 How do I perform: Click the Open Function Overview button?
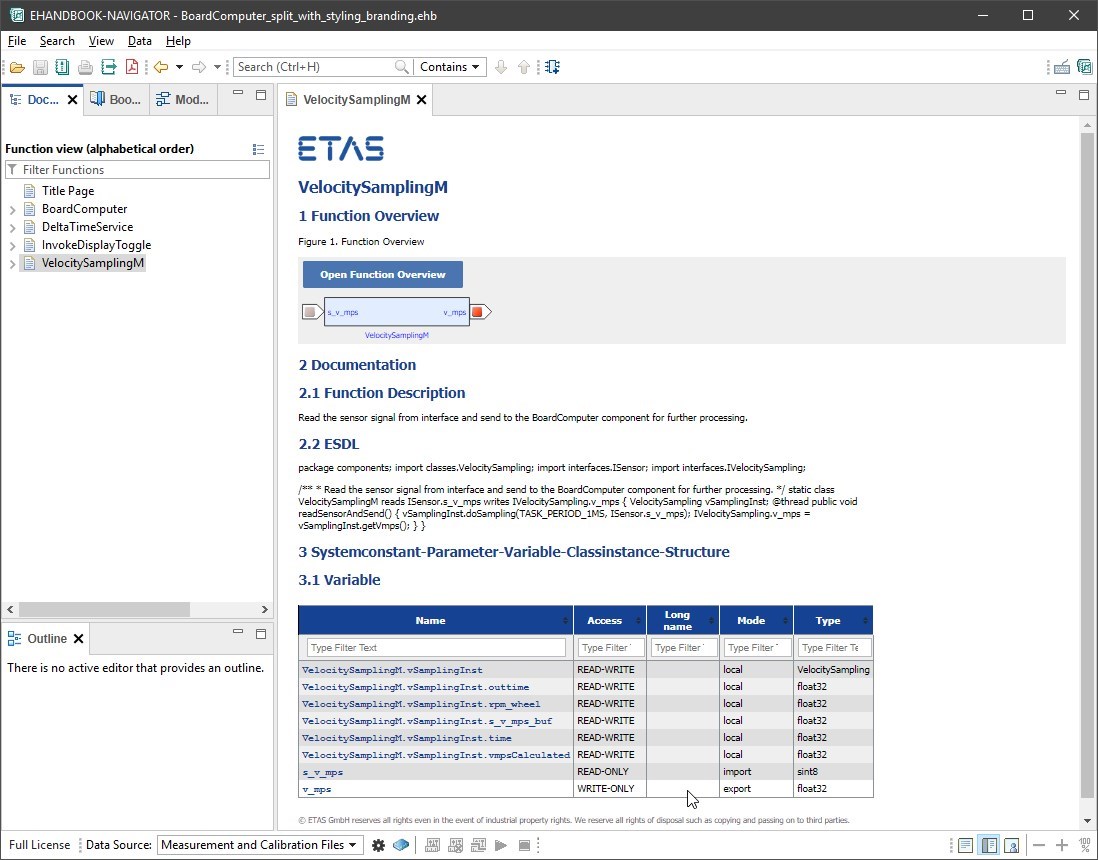coord(382,274)
